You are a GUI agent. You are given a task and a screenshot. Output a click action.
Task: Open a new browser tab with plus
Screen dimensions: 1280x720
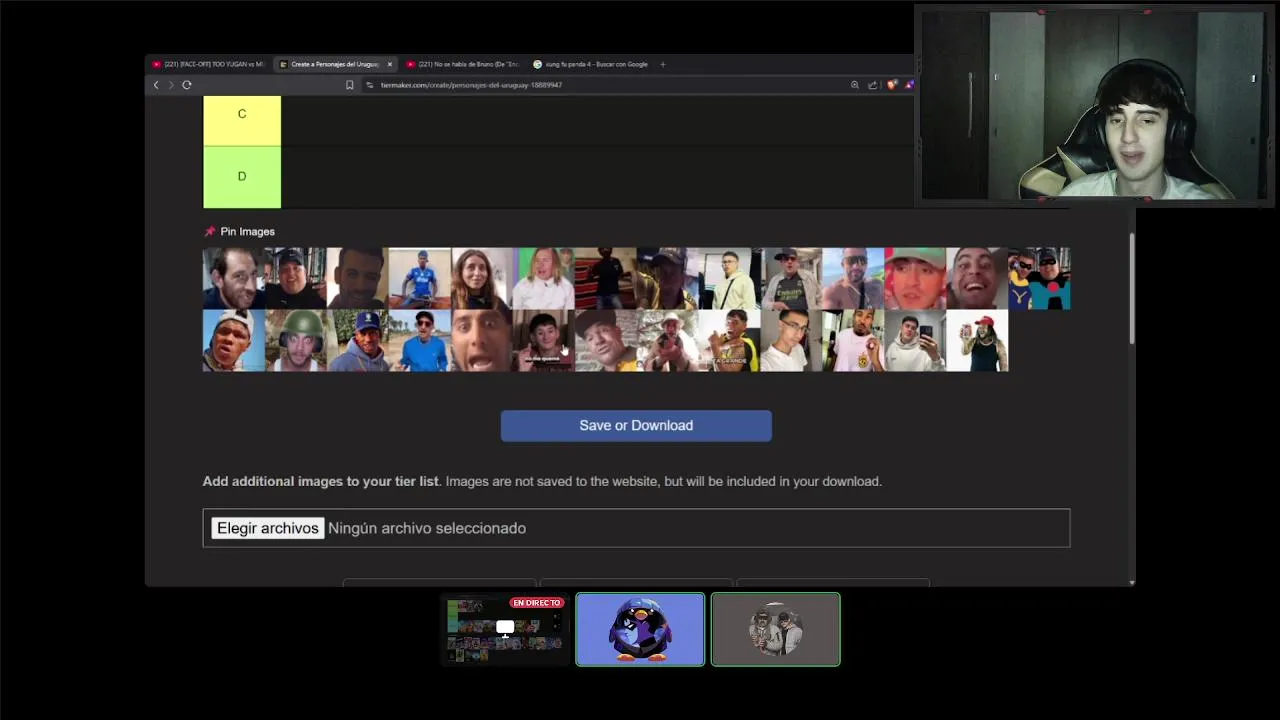[x=662, y=64]
